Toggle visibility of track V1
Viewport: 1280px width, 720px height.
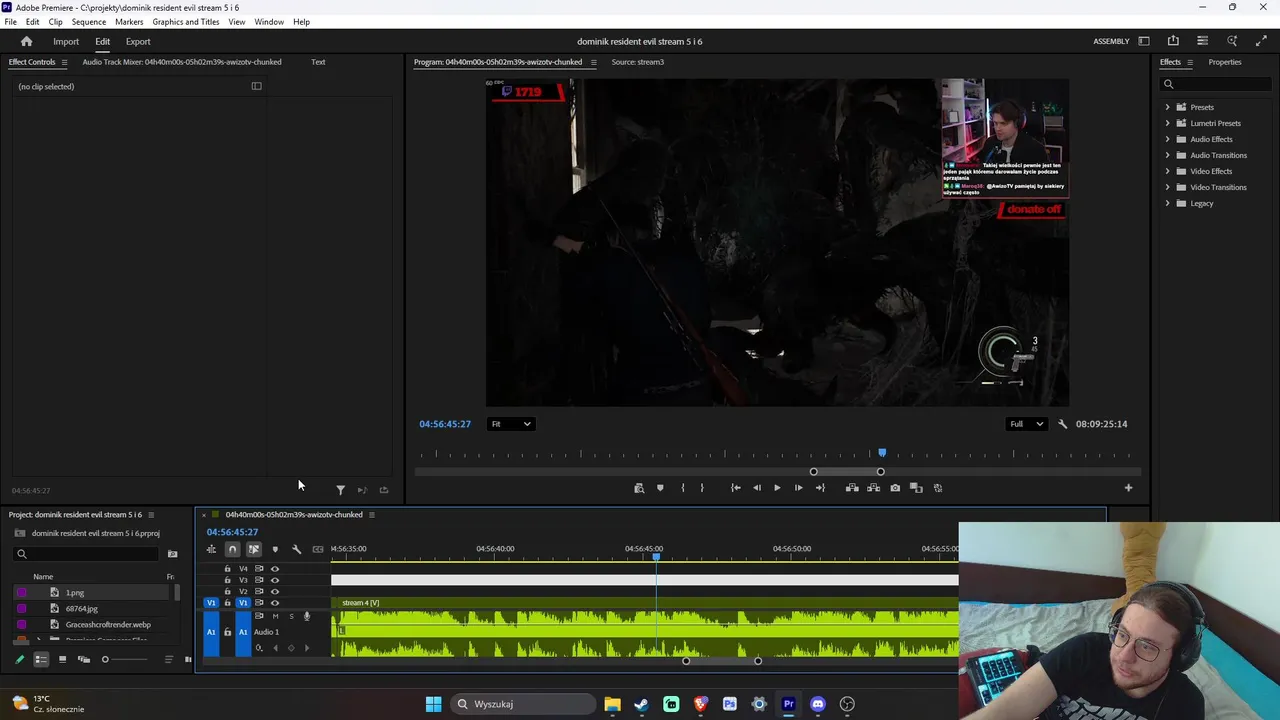pyautogui.click(x=275, y=603)
